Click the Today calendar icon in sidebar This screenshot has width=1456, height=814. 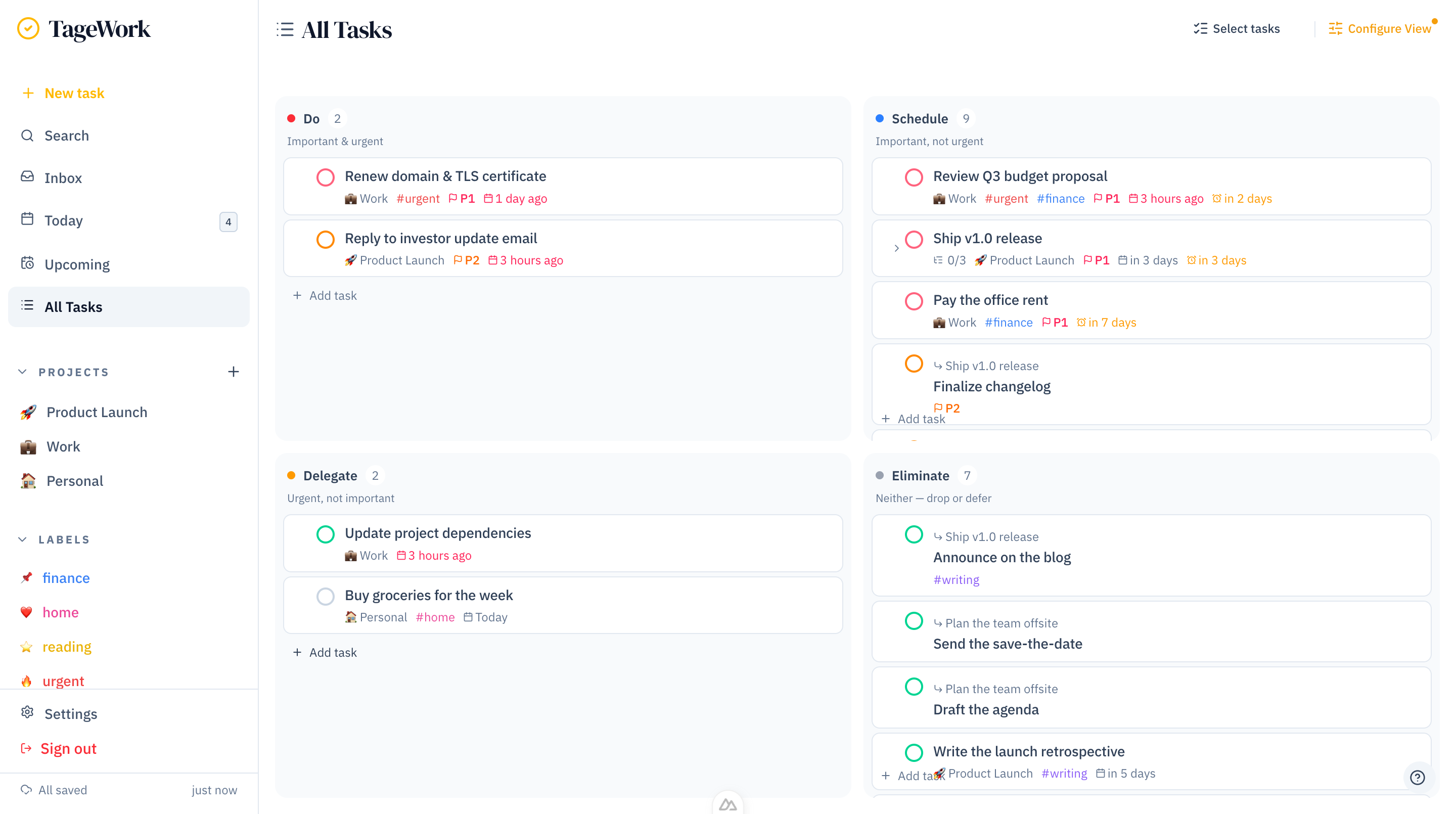27,219
